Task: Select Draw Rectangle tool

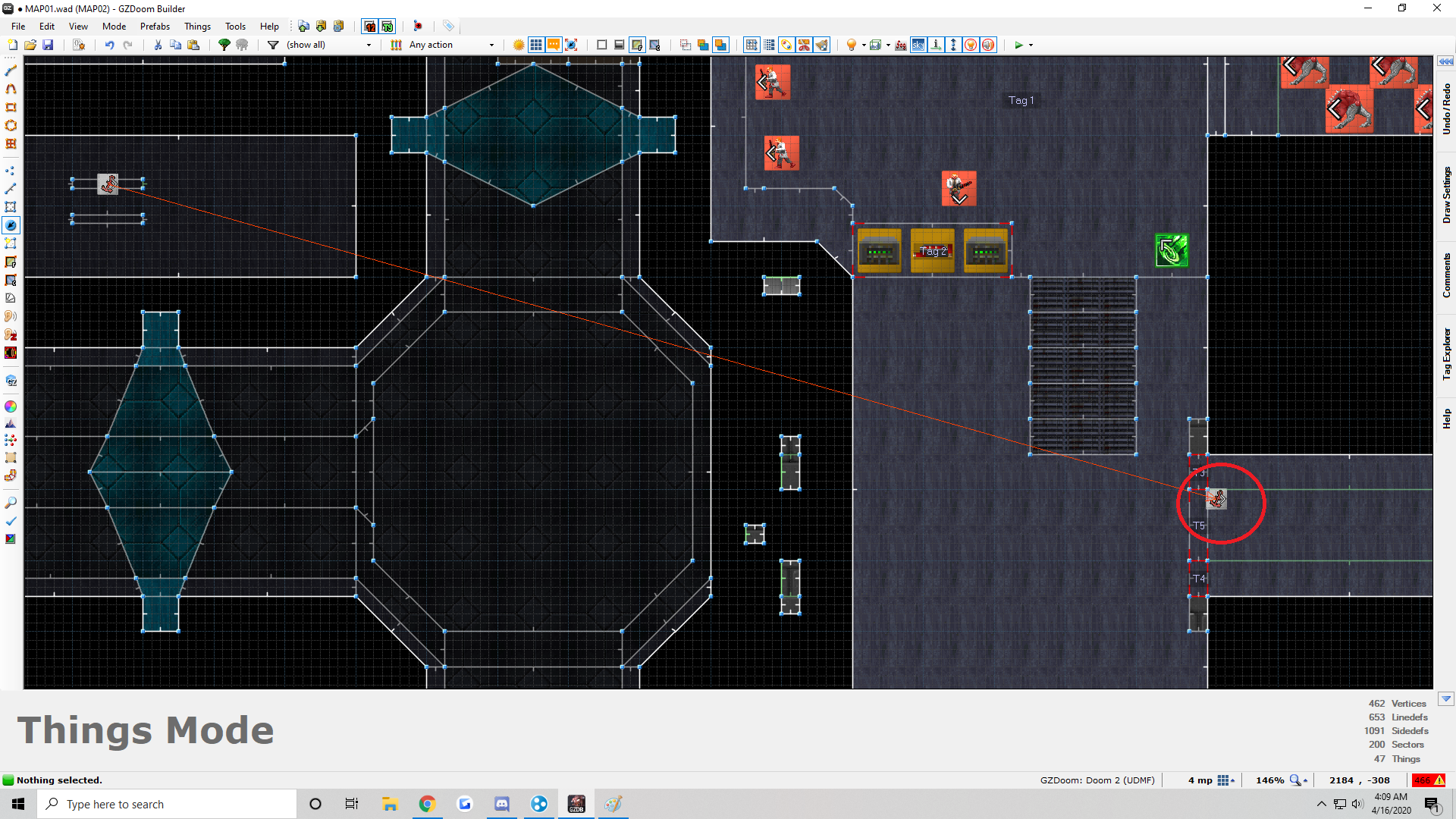Action: [11, 107]
